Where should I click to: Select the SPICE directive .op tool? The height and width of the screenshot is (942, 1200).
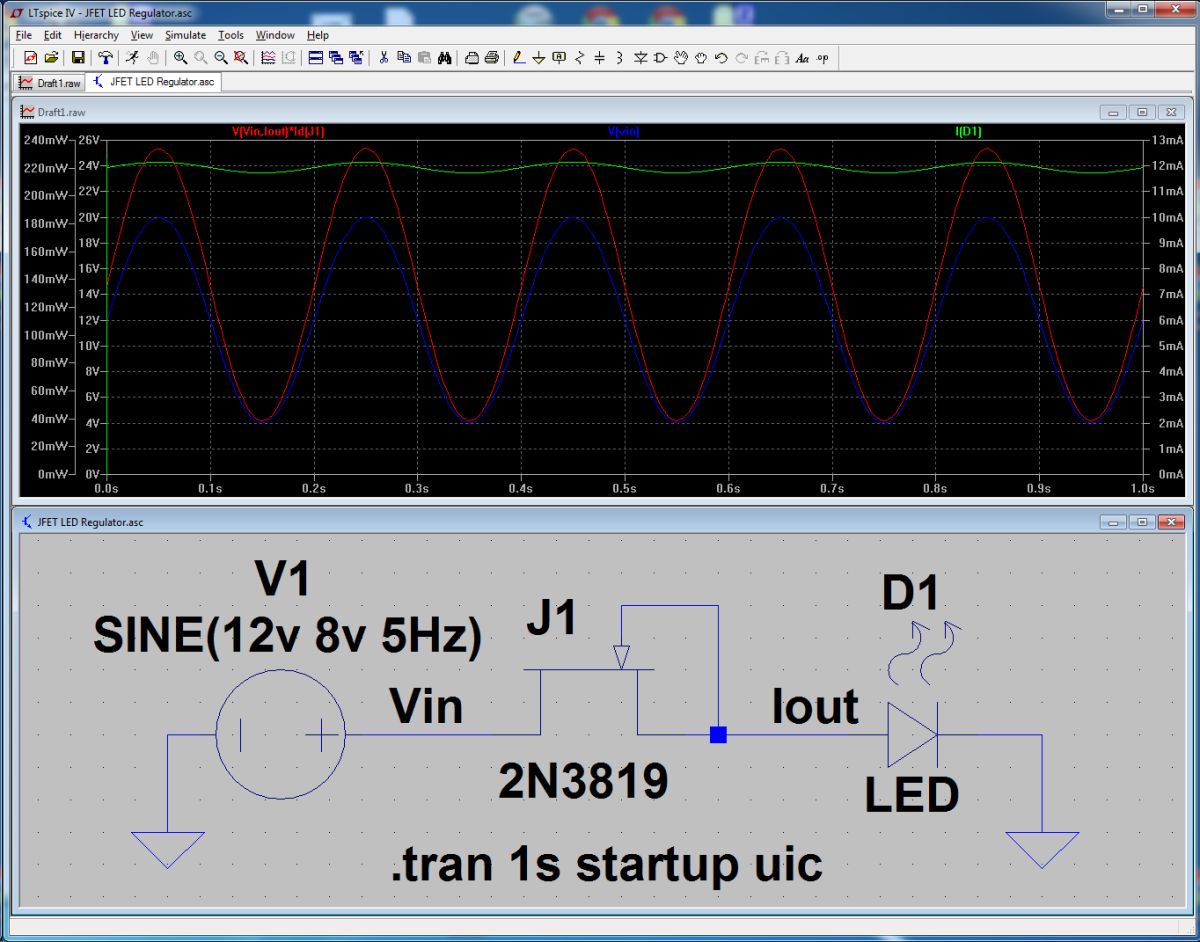(x=822, y=58)
